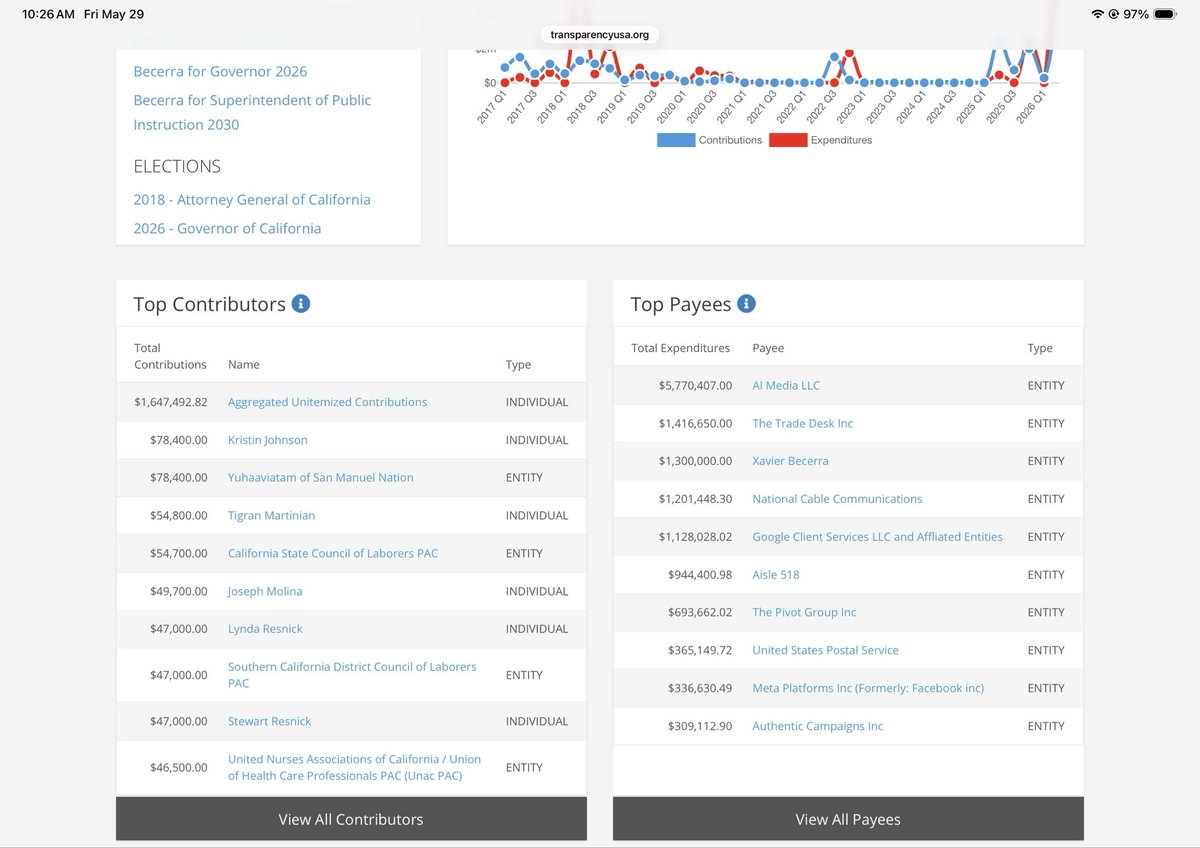This screenshot has height=848, width=1200.
Task: Open United States Postal Service payee link
Action: (825, 650)
